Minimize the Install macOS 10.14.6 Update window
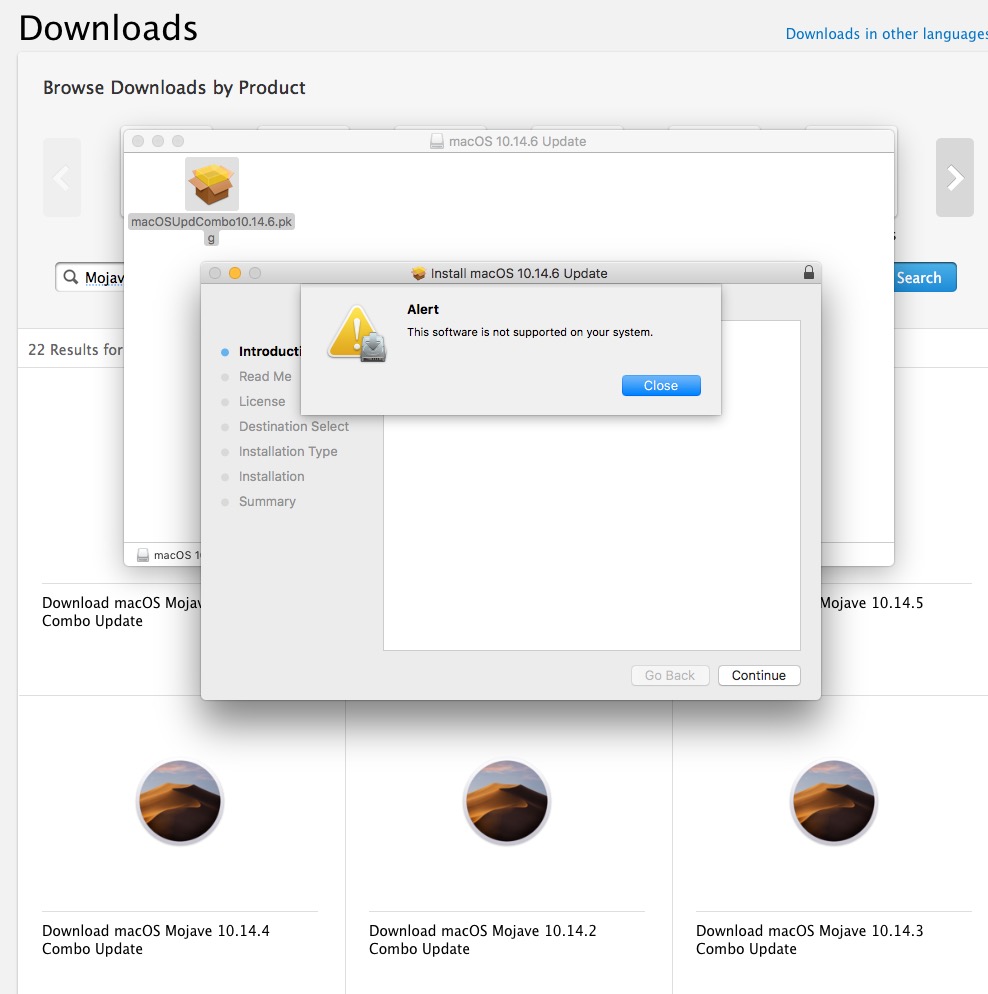This screenshot has width=988, height=994. (234, 273)
